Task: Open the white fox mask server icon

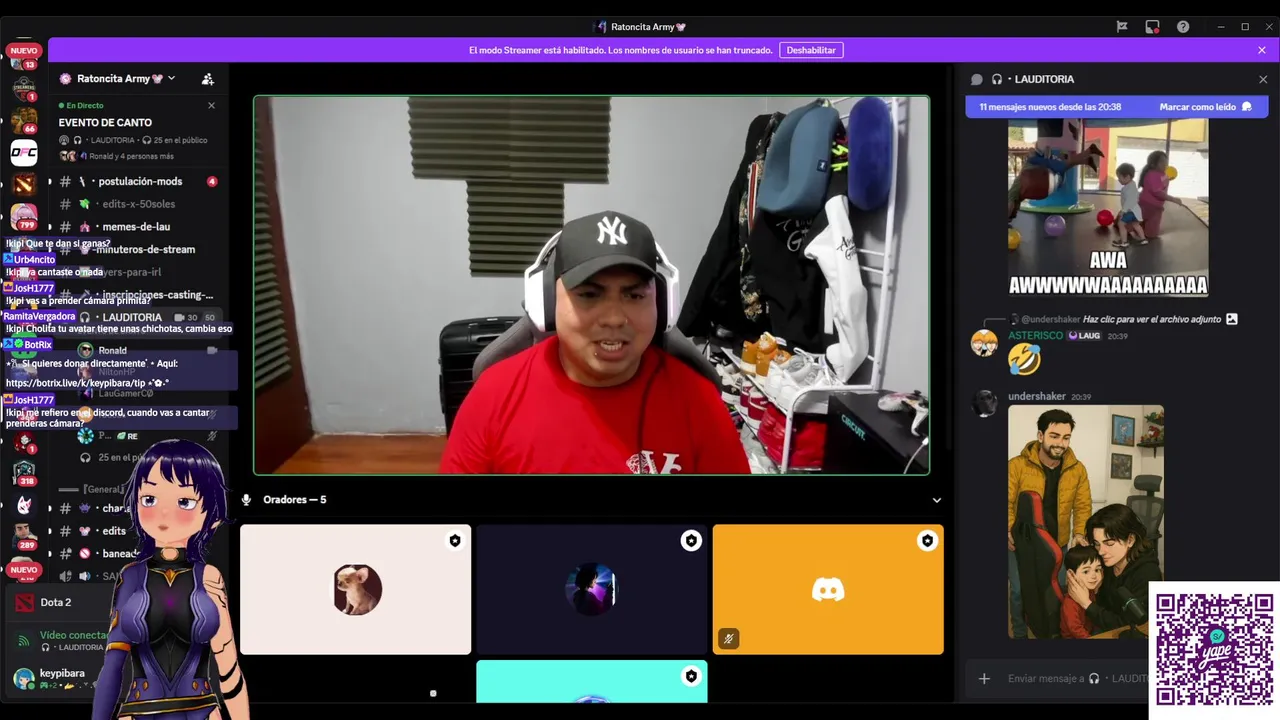Action: point(24,505)
